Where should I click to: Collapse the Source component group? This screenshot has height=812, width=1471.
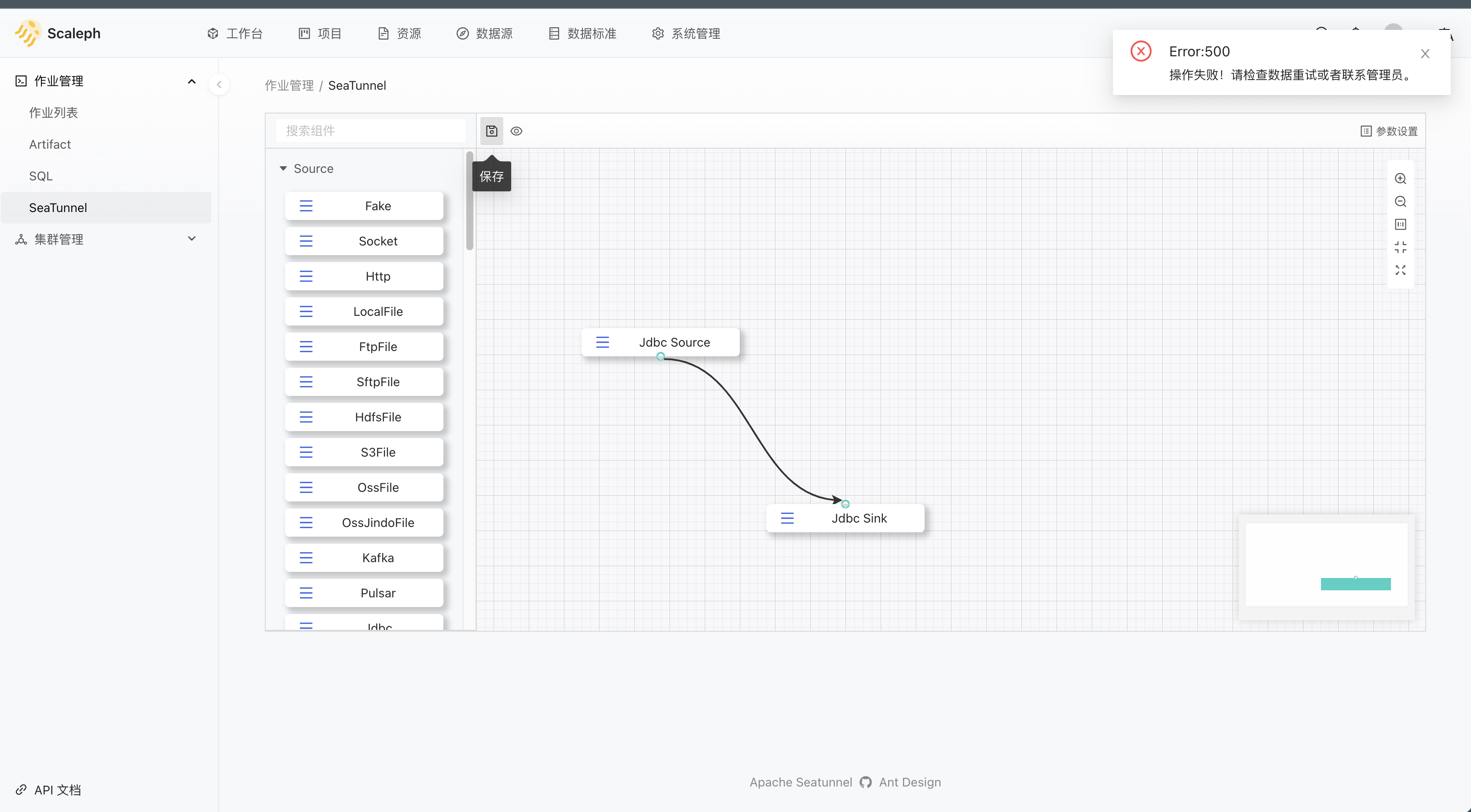[x=283, y=168]
